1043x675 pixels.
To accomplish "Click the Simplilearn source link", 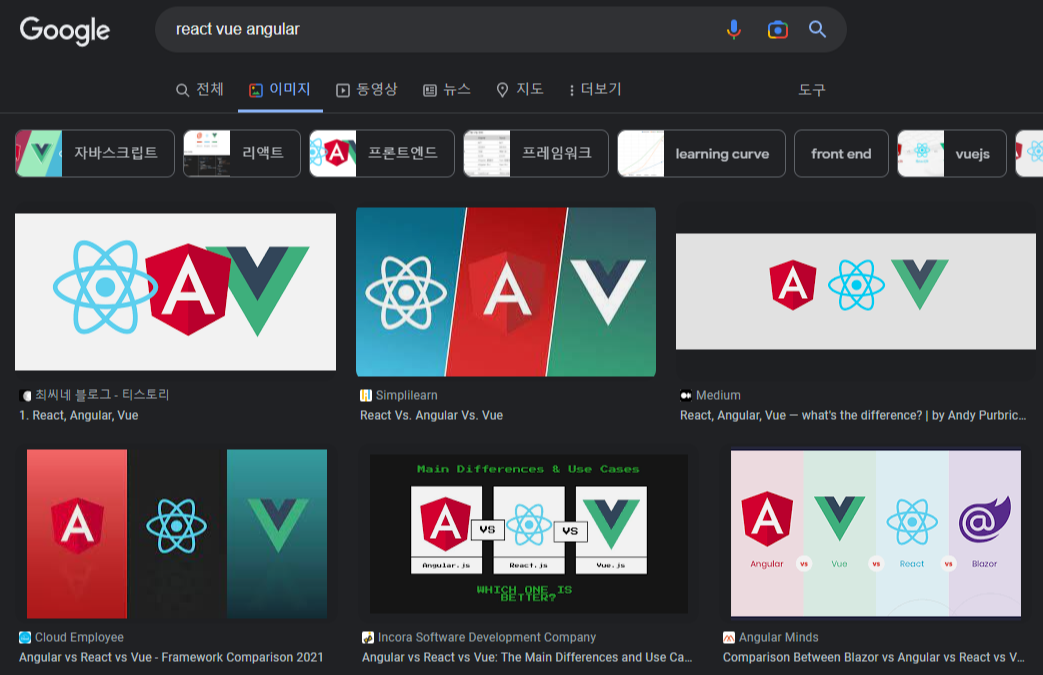I will click(406, 396).
